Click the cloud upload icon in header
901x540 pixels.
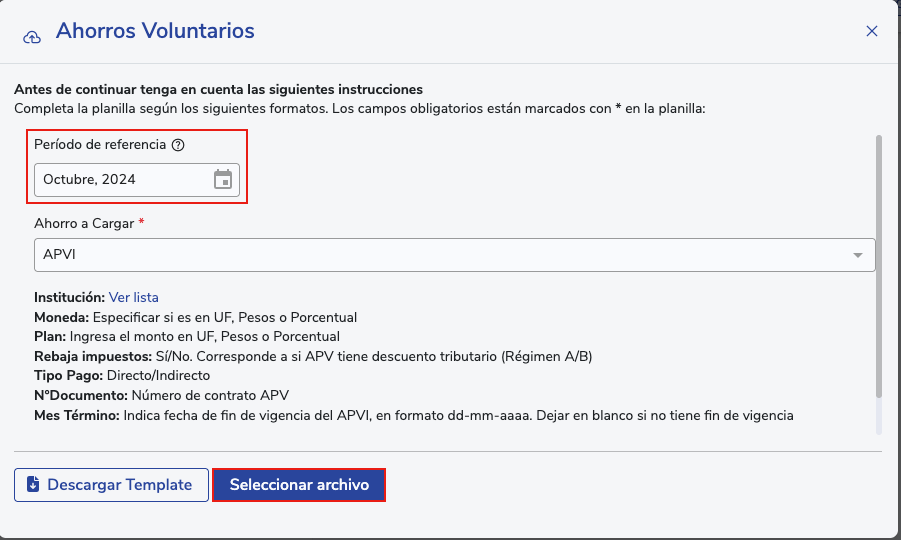click(x=32, y=37)
